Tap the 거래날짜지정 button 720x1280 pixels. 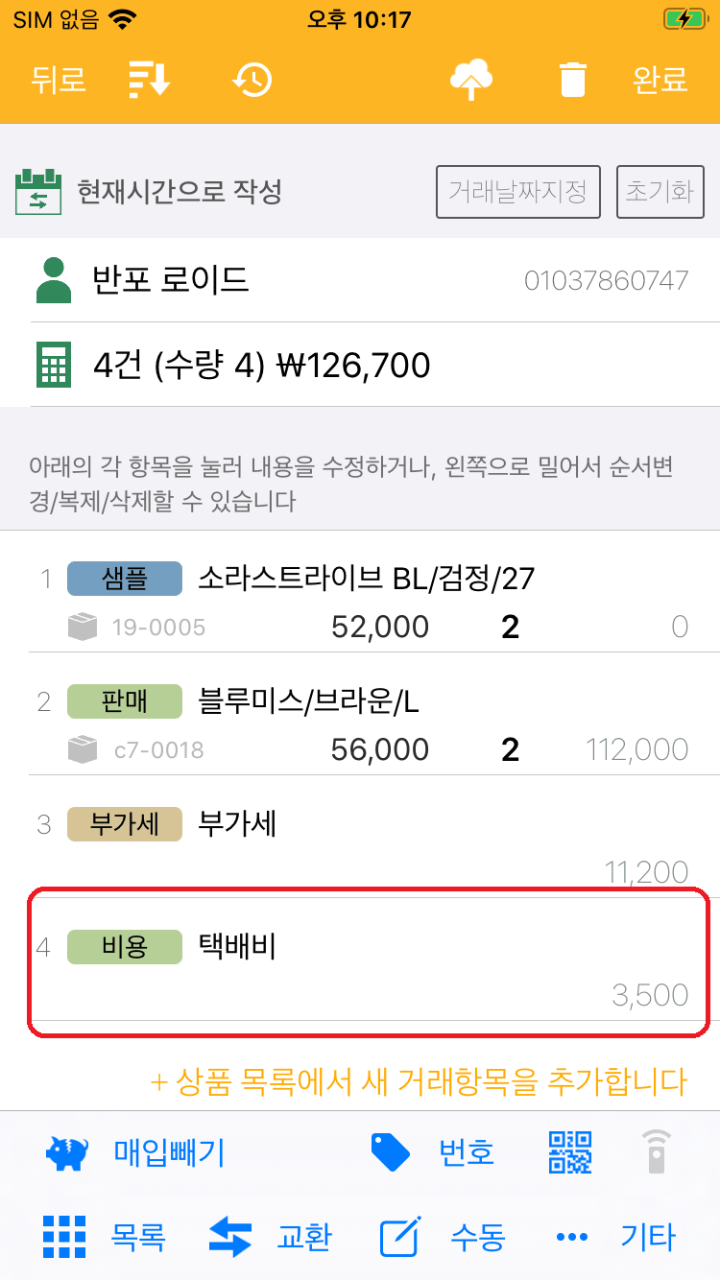518,192
